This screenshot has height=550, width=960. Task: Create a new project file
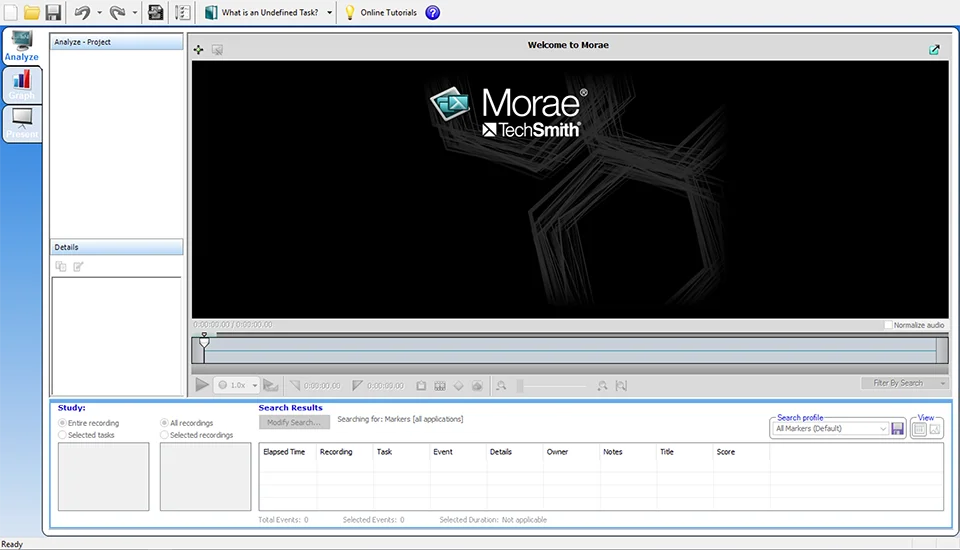click(10, 13)
